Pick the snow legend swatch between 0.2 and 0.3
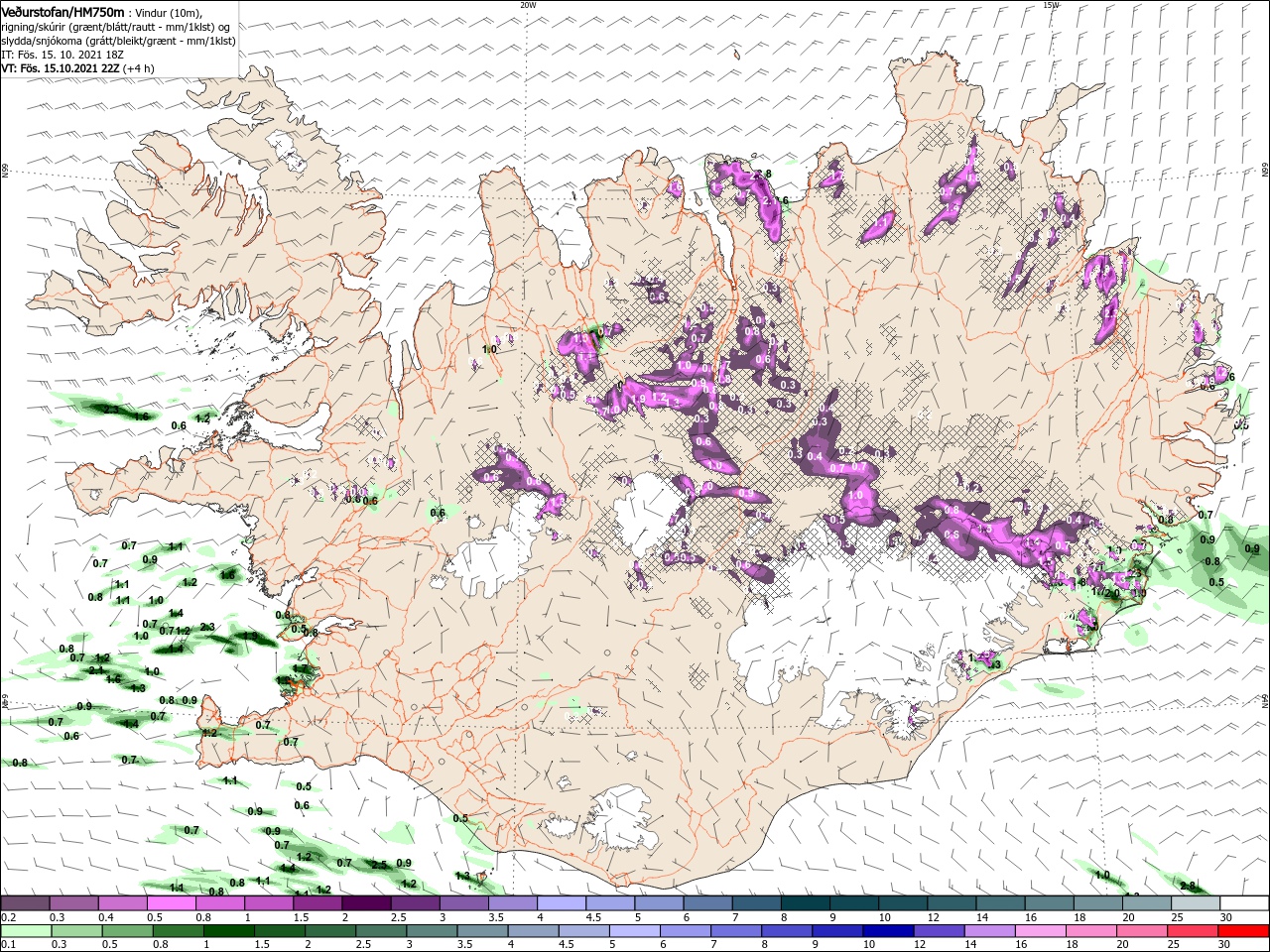Viewport: 1270px width, 952px height. [x=25, y=903]
